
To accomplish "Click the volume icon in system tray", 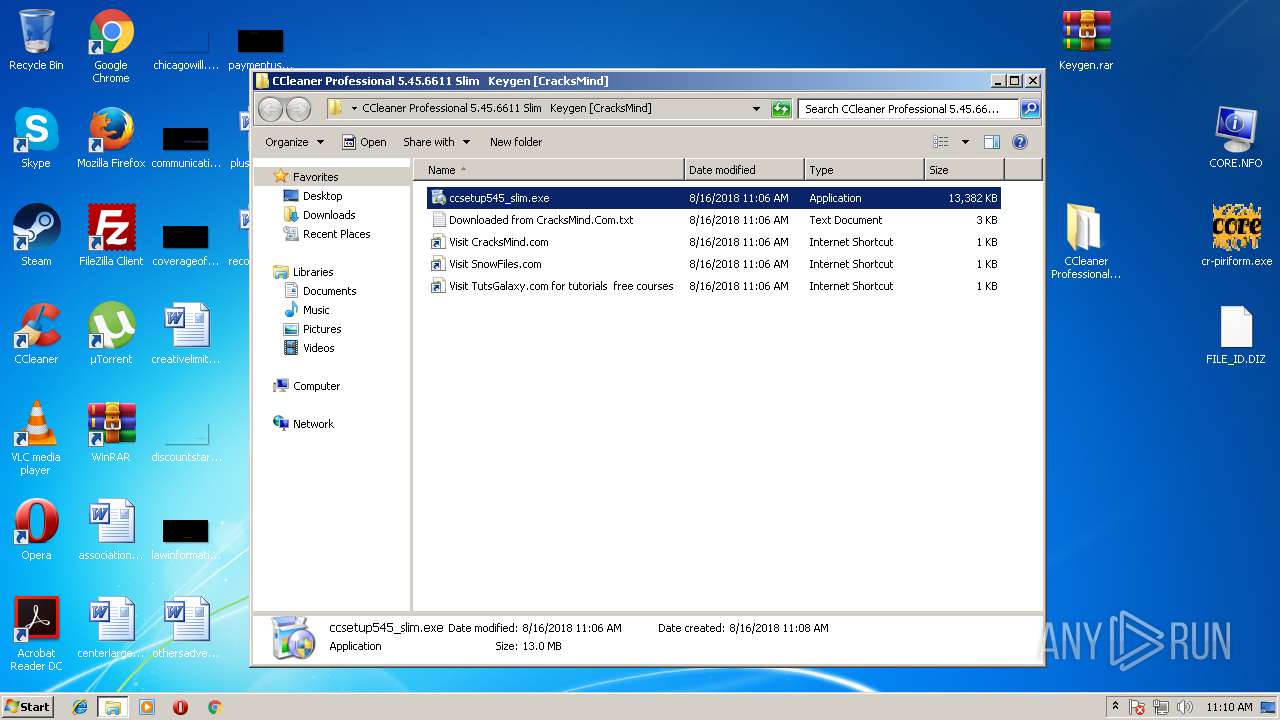I will (x=1187, y=707).
